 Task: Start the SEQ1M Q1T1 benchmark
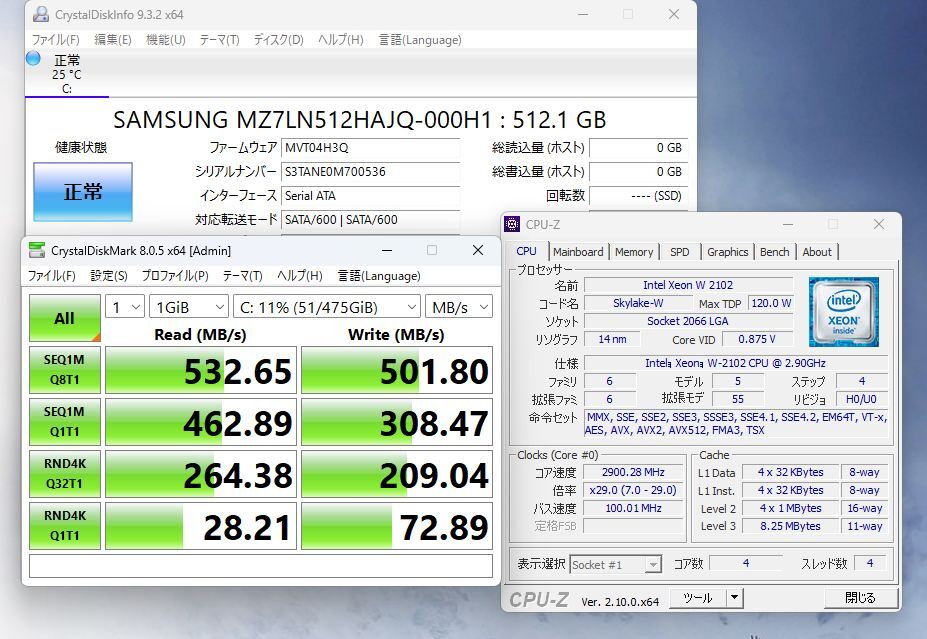64,421
